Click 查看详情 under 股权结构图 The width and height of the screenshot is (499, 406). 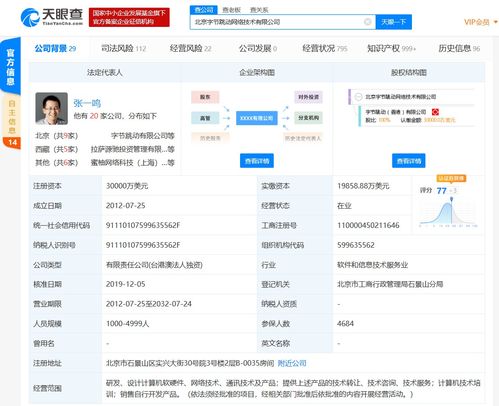click(x=409, y=161)
